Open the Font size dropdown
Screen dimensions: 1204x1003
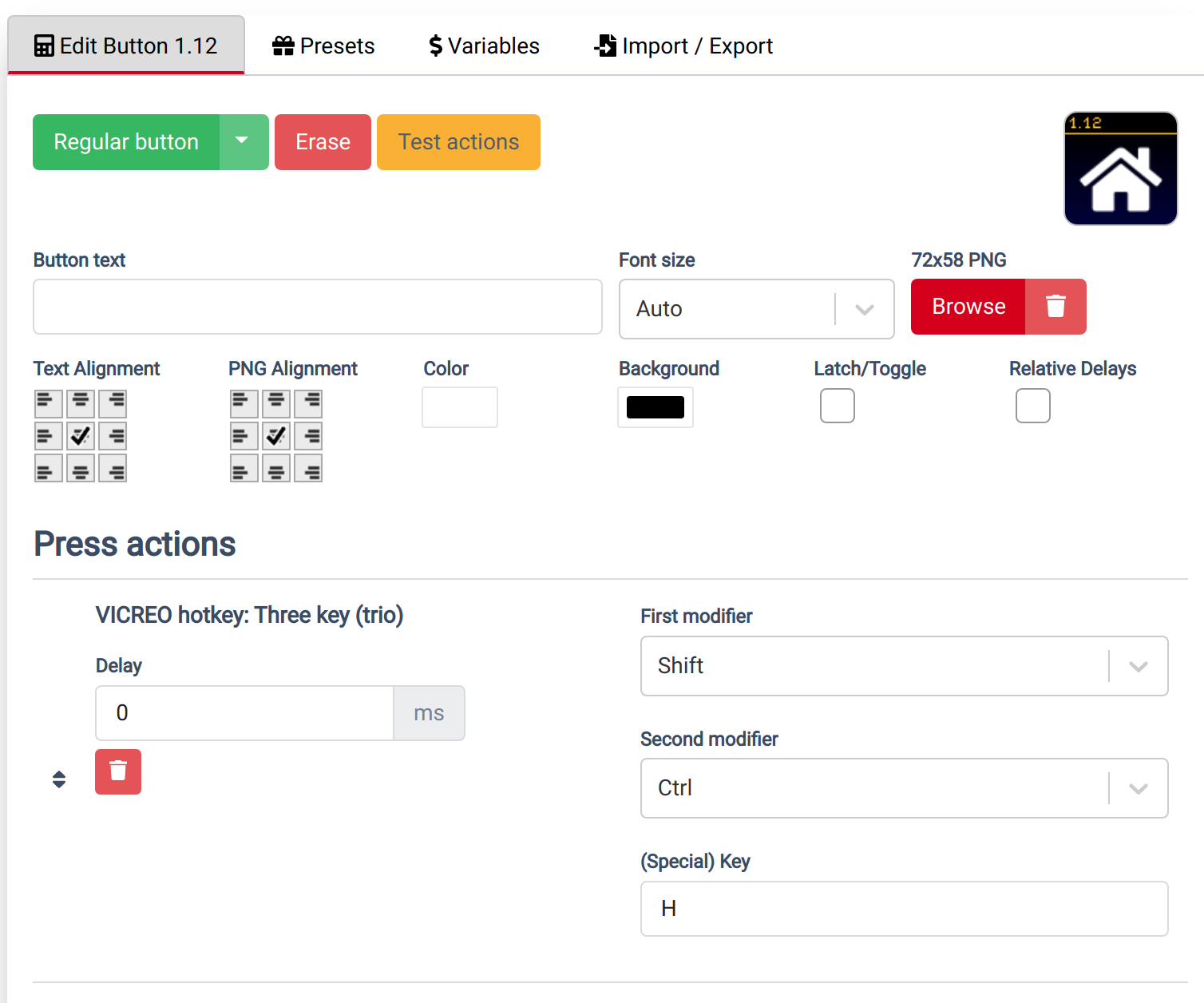point(863,309)
